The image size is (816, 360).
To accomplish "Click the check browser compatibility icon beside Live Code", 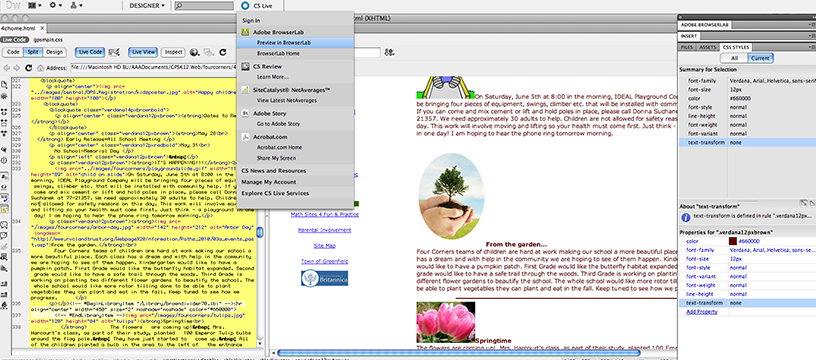I will coord(114,52).
